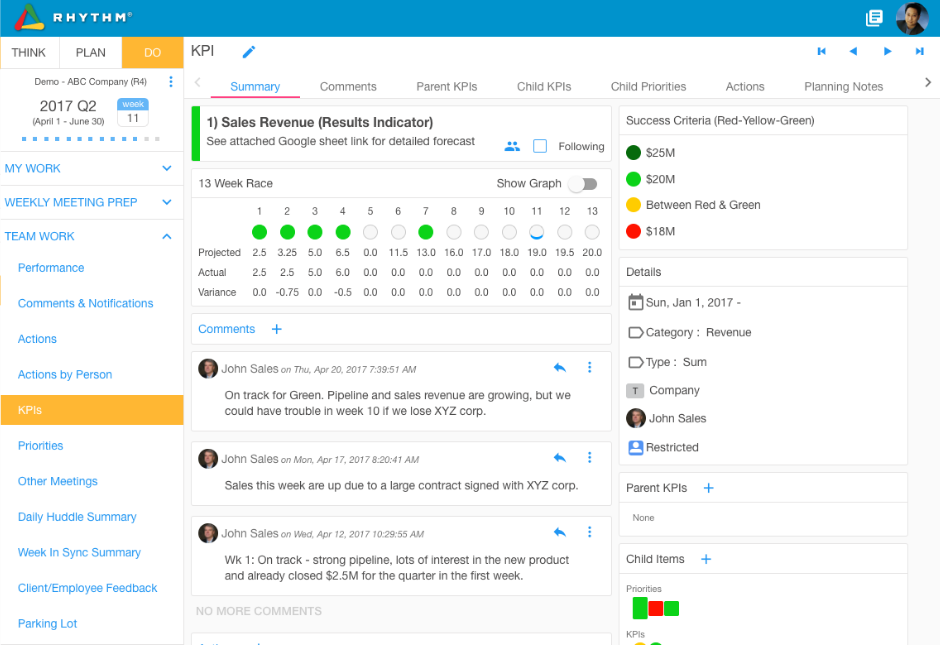This screenshot has height=645, width=940.
Task: Click the quarter week progress dots
Action: pyautogui.click(x=91, y=139)
